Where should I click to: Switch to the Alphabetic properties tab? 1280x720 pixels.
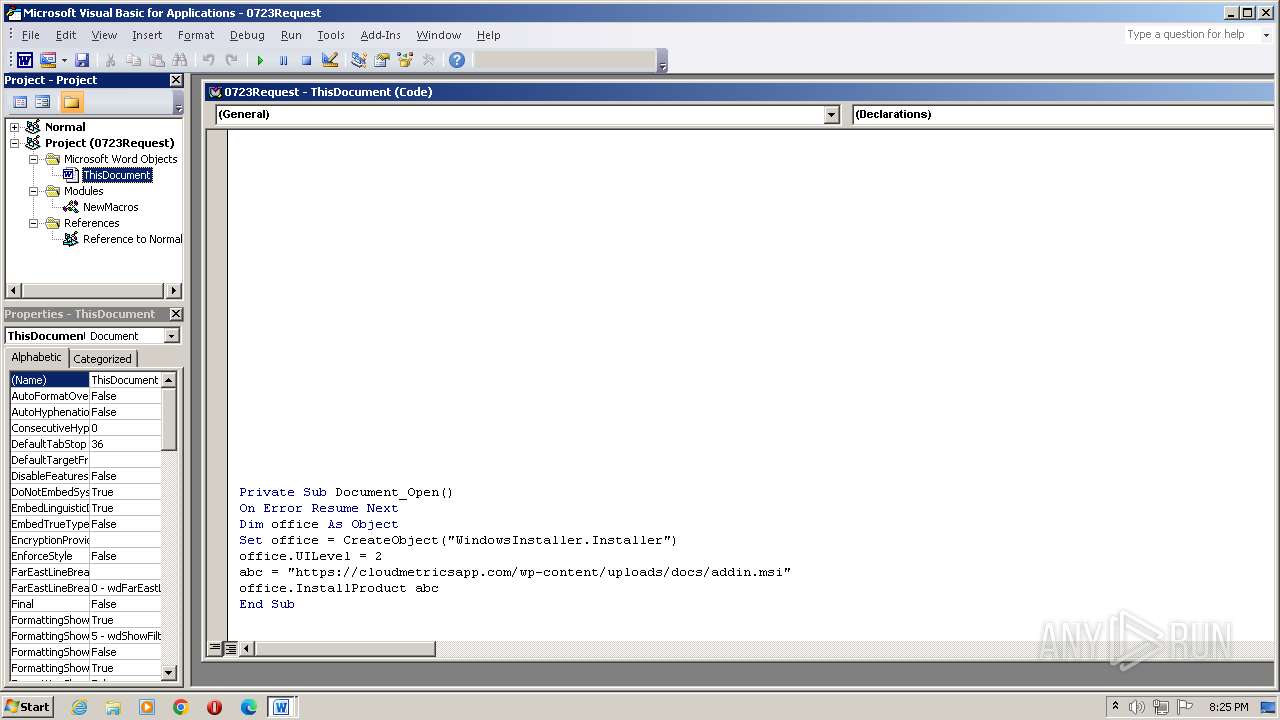[x=37, y=358]
